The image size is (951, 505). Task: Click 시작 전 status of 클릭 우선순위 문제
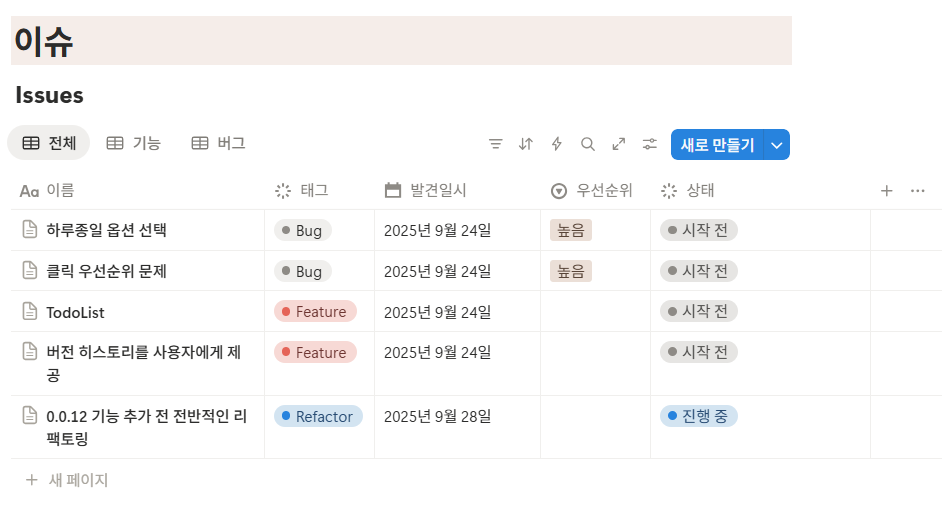(x=699, y=271)
